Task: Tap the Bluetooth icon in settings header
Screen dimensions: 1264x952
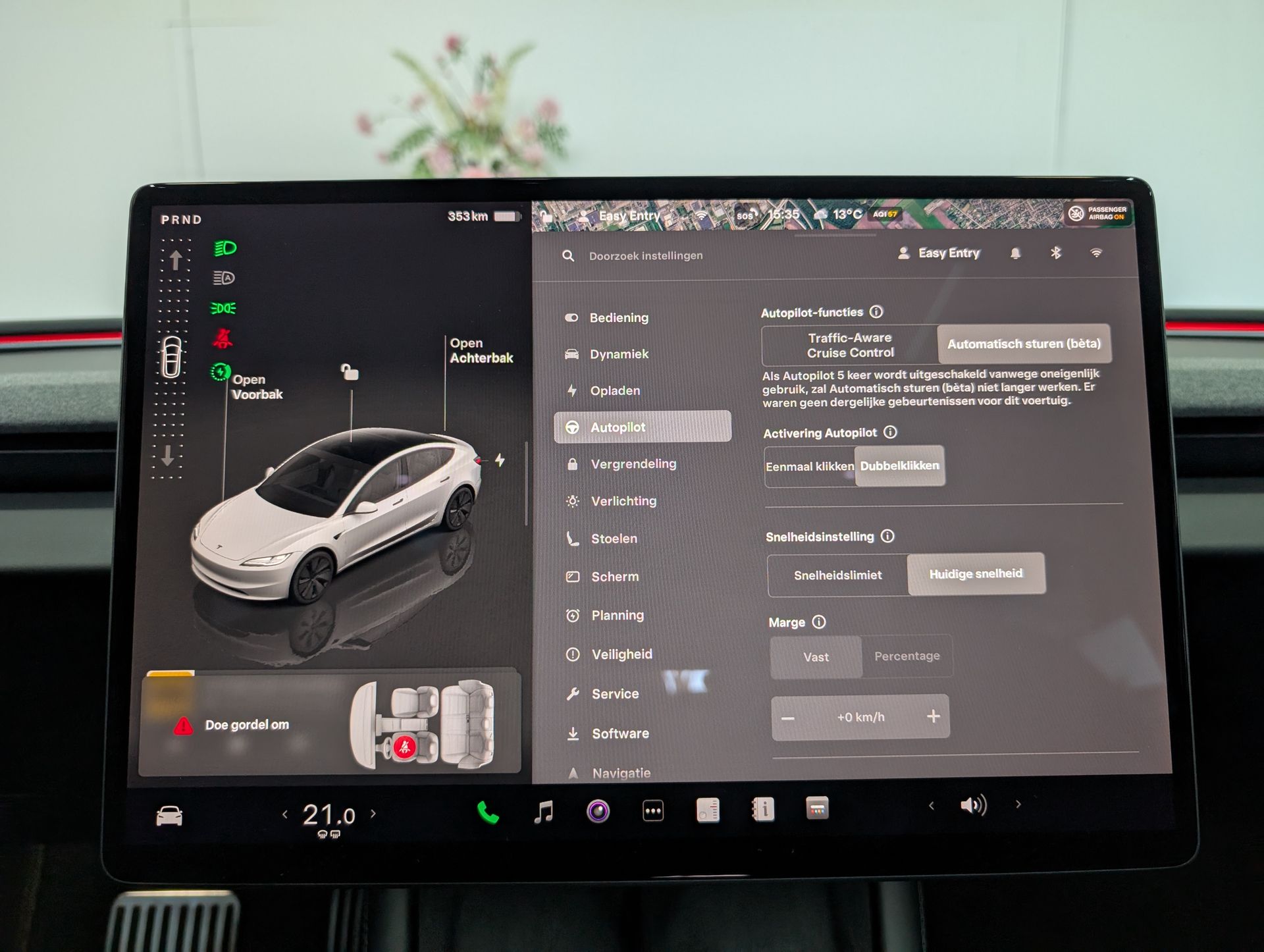Action: [x=1056, y=253]
